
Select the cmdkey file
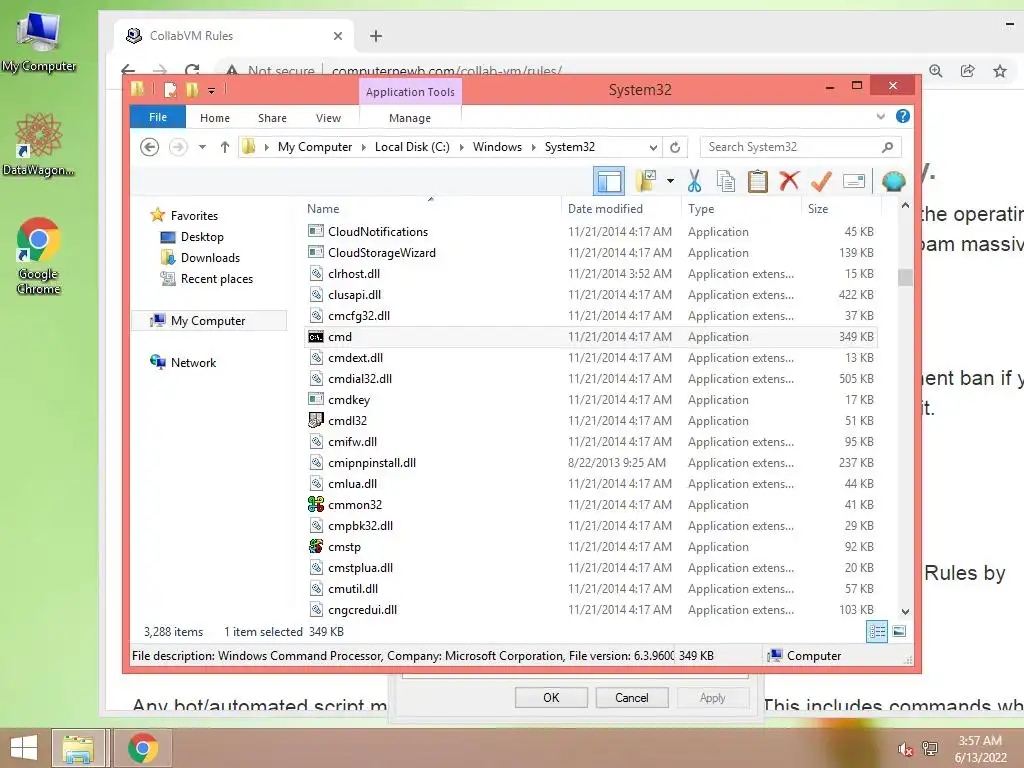[x=591, y=400]
